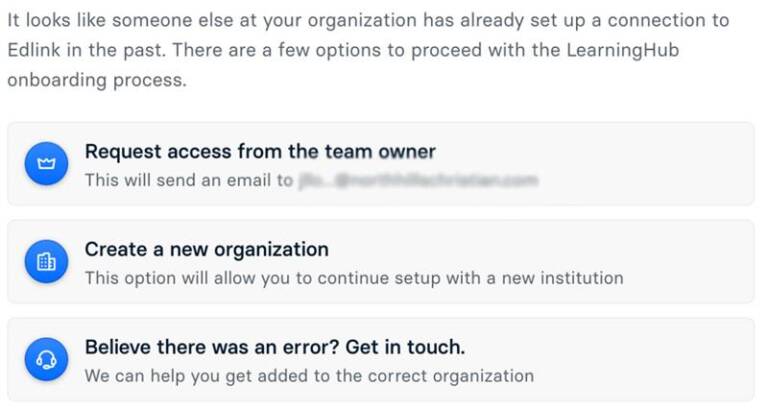Click "This will send an email to" description
768x409 pixels.
coord(188,180)
